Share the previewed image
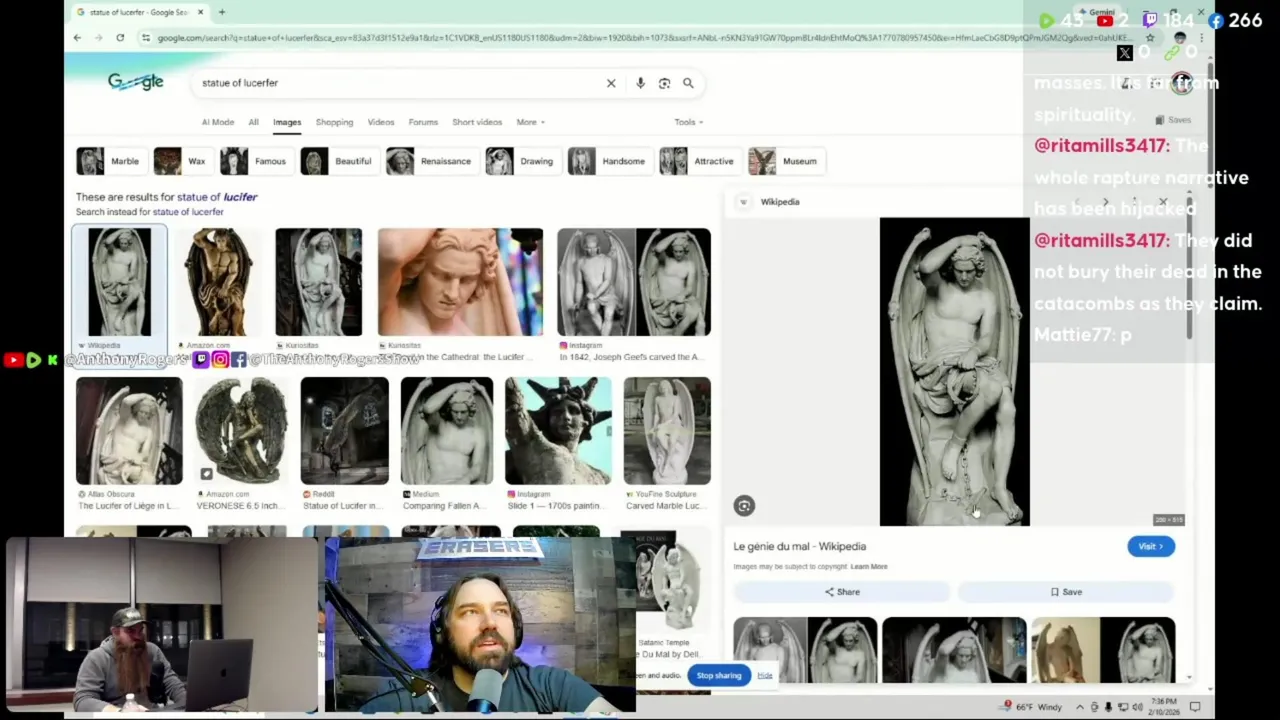This screenshot has width=1280, height=720. 842,592
